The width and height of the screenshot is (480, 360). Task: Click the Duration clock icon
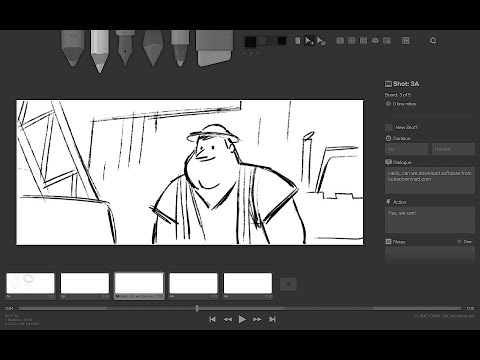[388, 138]
